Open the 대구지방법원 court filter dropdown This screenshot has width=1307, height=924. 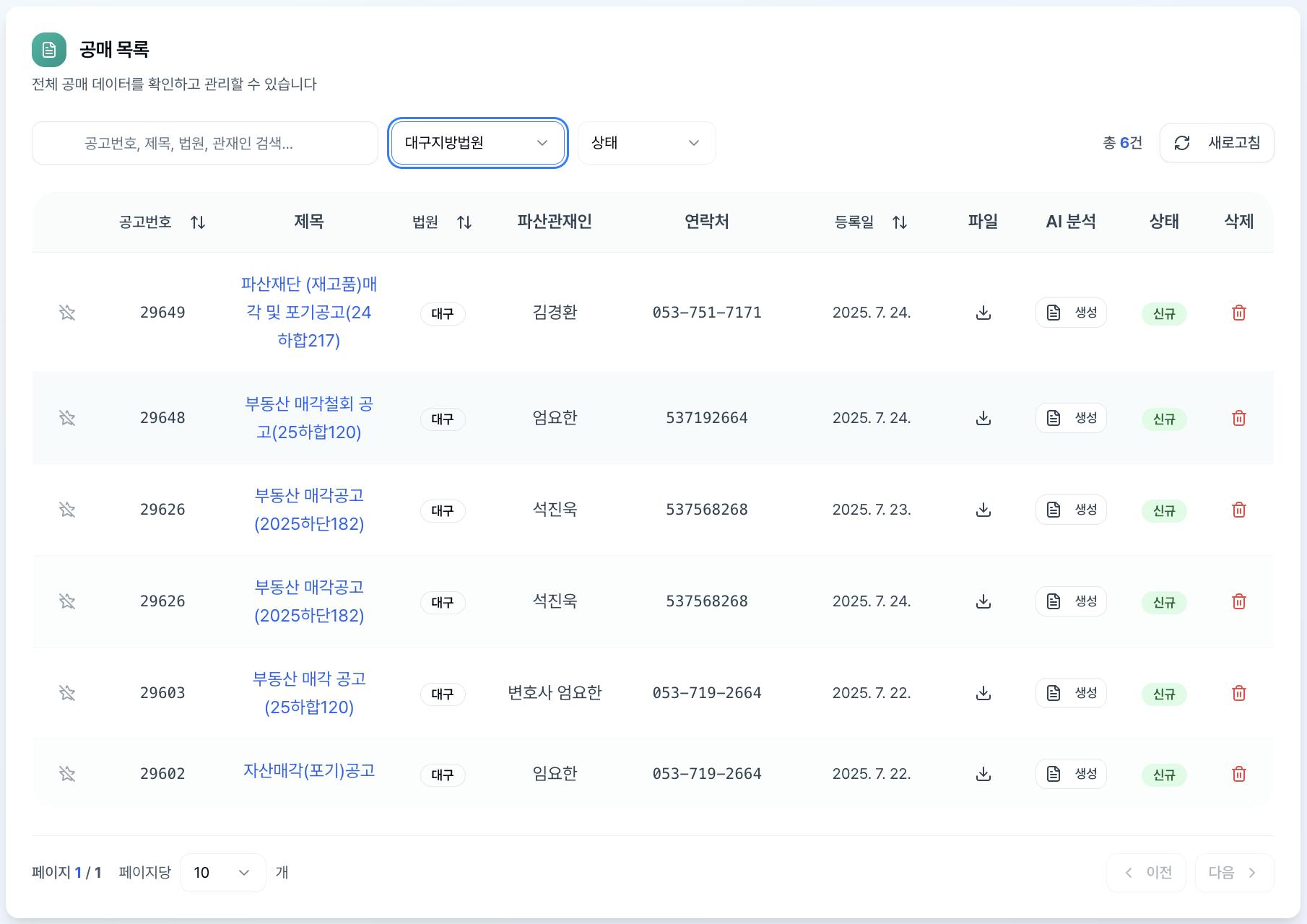click(x=477, y=143)
